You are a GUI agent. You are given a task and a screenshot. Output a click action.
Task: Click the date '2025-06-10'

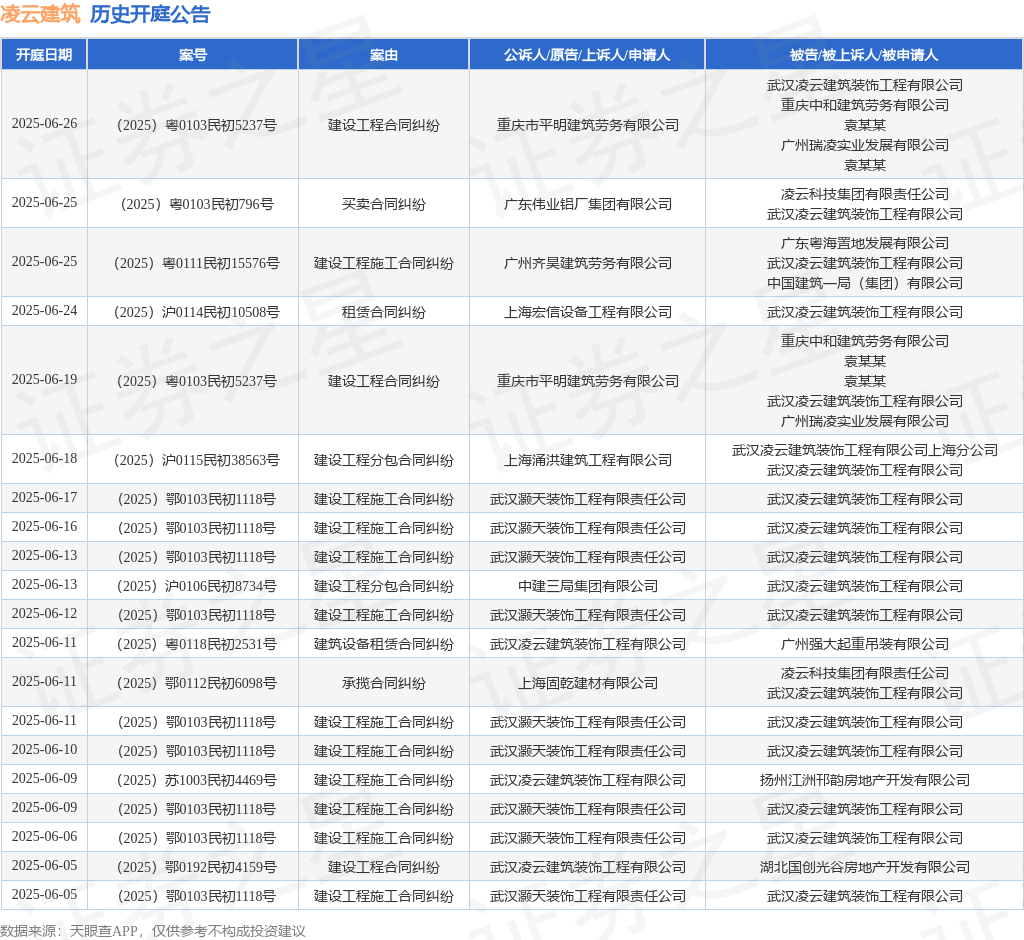coord(44,749)
